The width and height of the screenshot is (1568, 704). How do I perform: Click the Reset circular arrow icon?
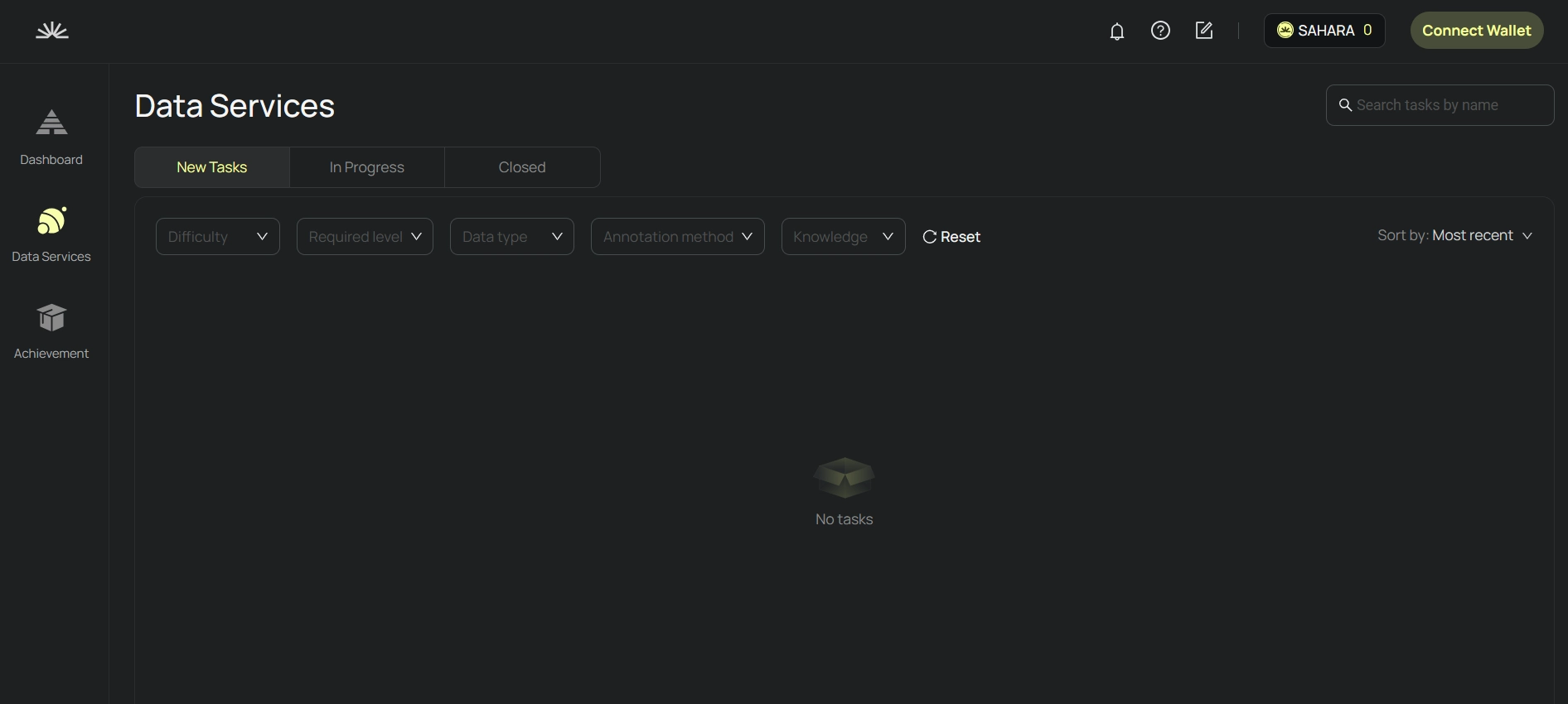click(x=930, y=237)
